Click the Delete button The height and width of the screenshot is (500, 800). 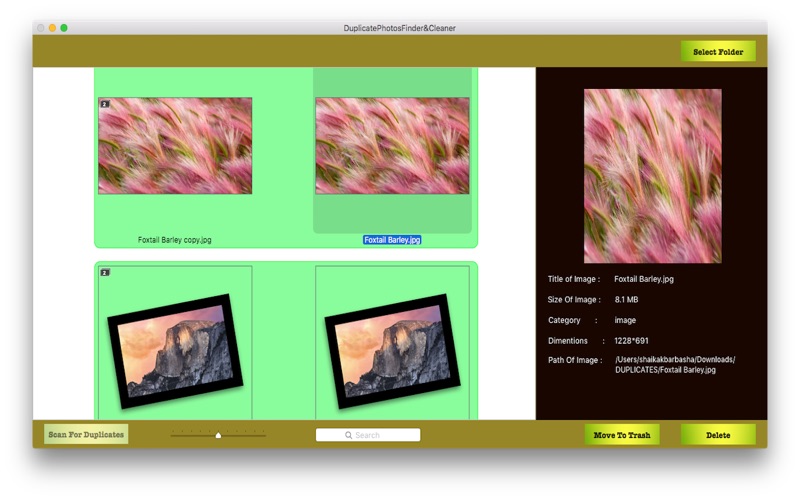718,435
